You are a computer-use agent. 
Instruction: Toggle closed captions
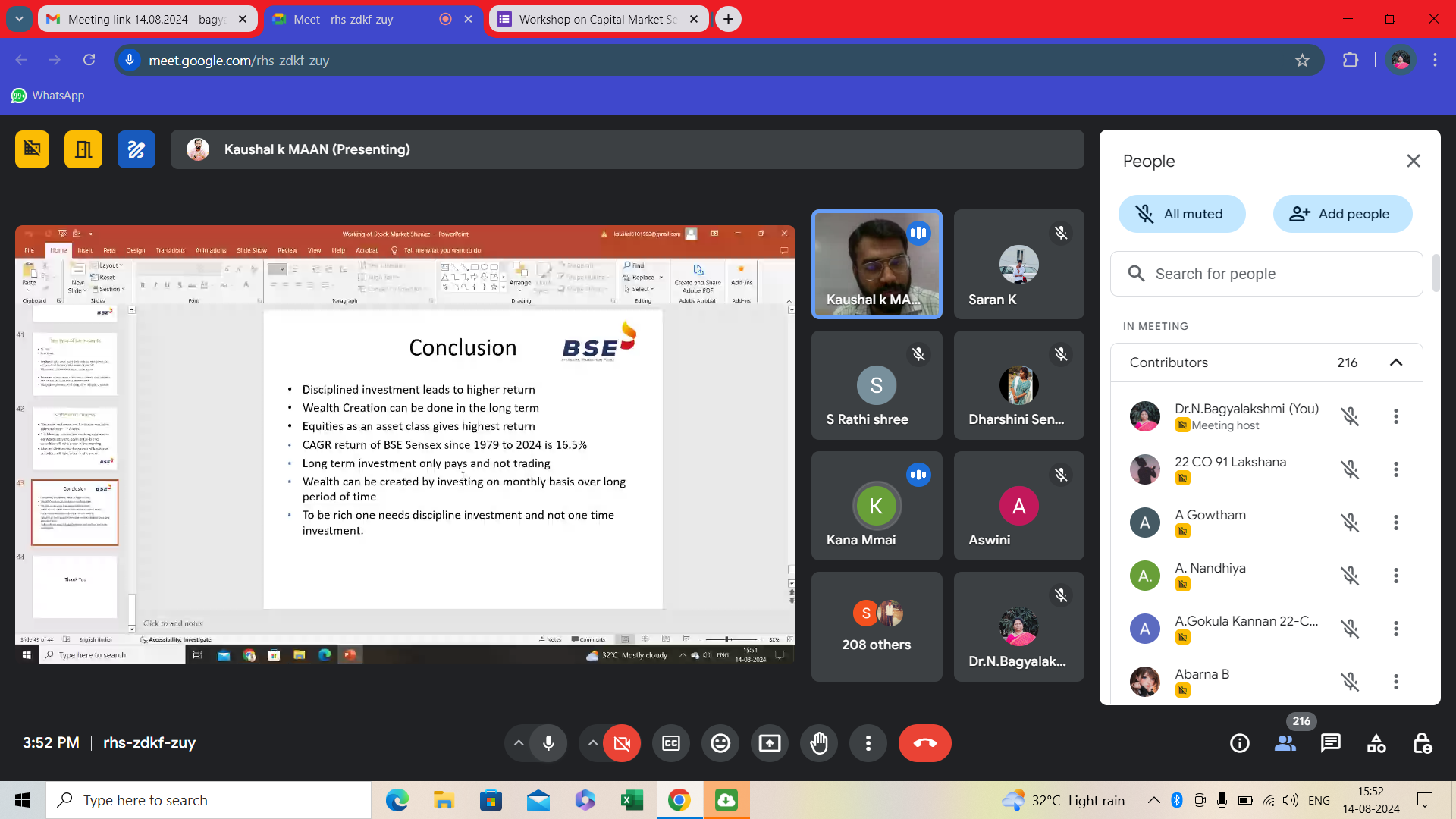tap(671, 743)
